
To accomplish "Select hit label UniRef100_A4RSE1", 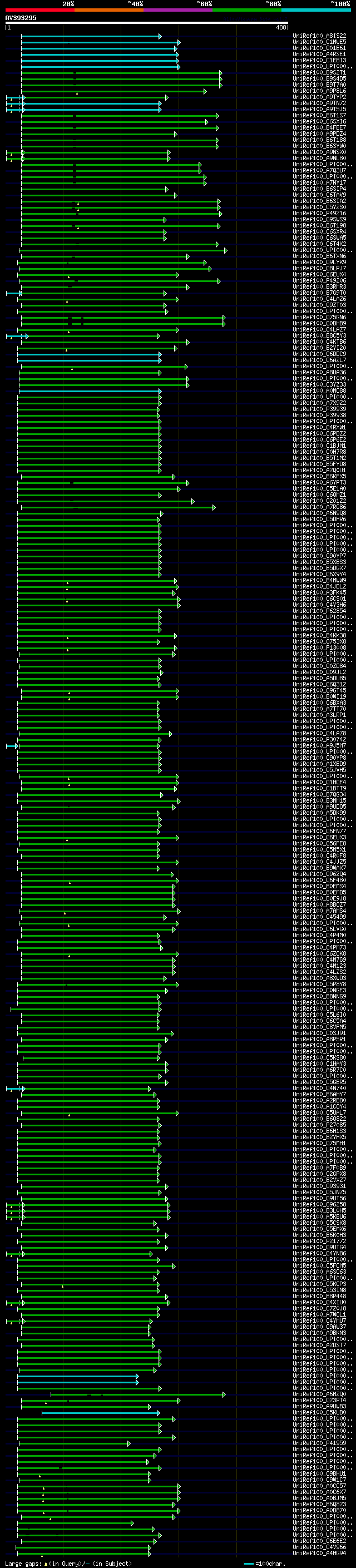I will coord(319,54).
